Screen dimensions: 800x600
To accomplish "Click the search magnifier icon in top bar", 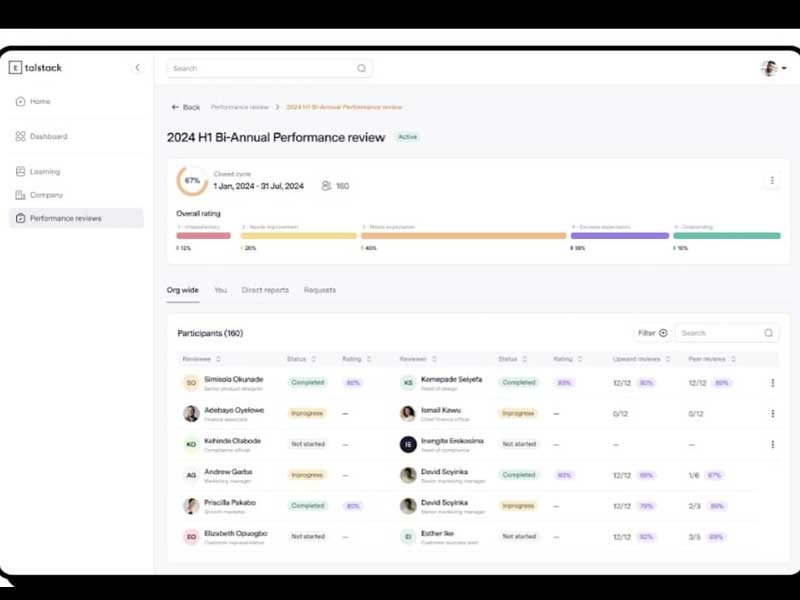I will pyautogui.click(x=361, y=69).
